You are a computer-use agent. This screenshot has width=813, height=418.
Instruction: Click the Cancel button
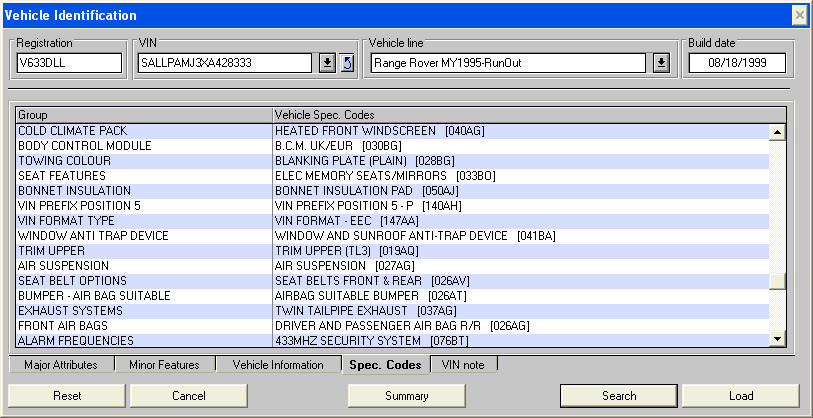189,396
